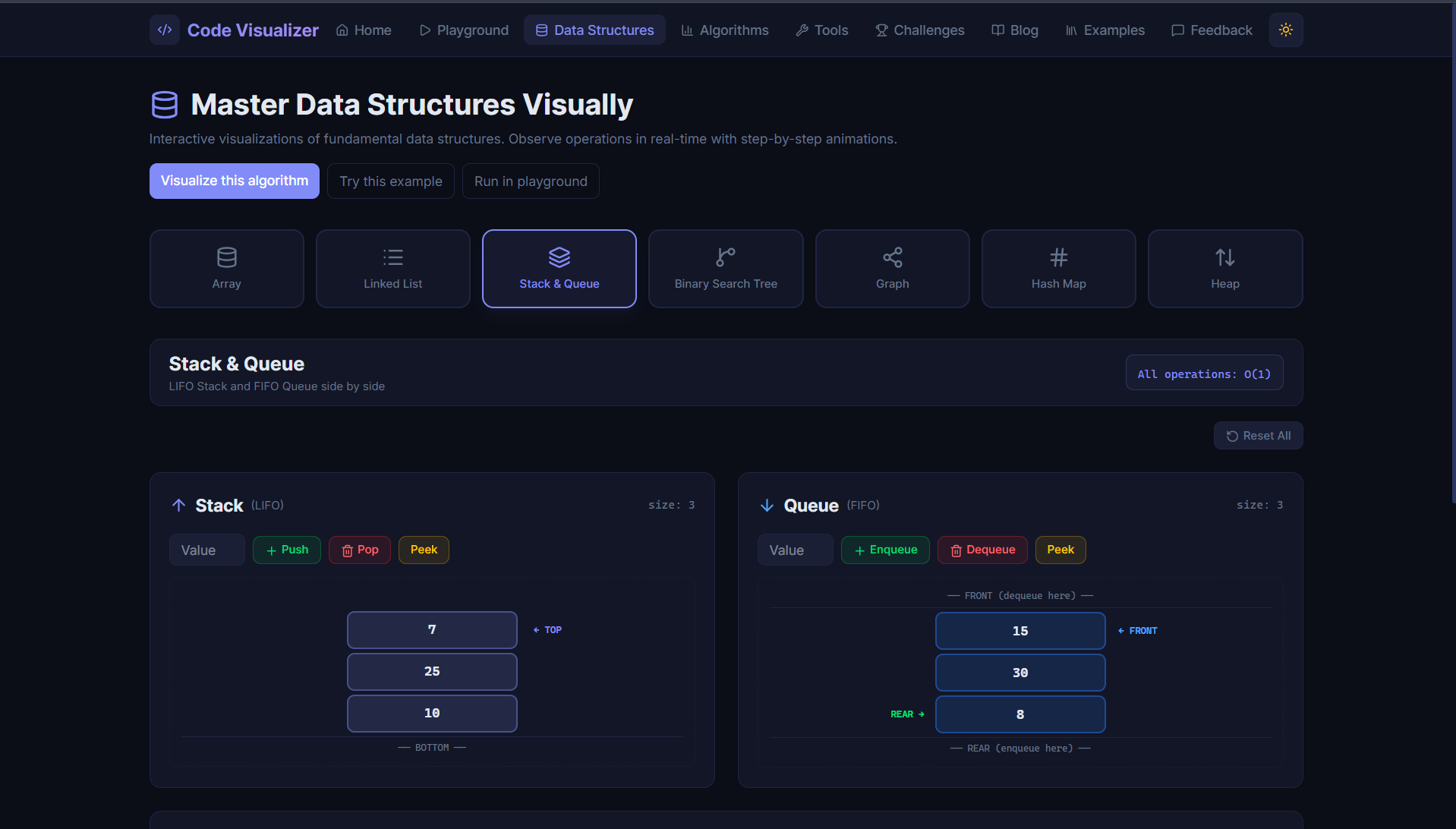Screen dimensions: 1456x829
Task: Toggle the light/dark theme sun icon
Action: click(x=1286, y=30)
